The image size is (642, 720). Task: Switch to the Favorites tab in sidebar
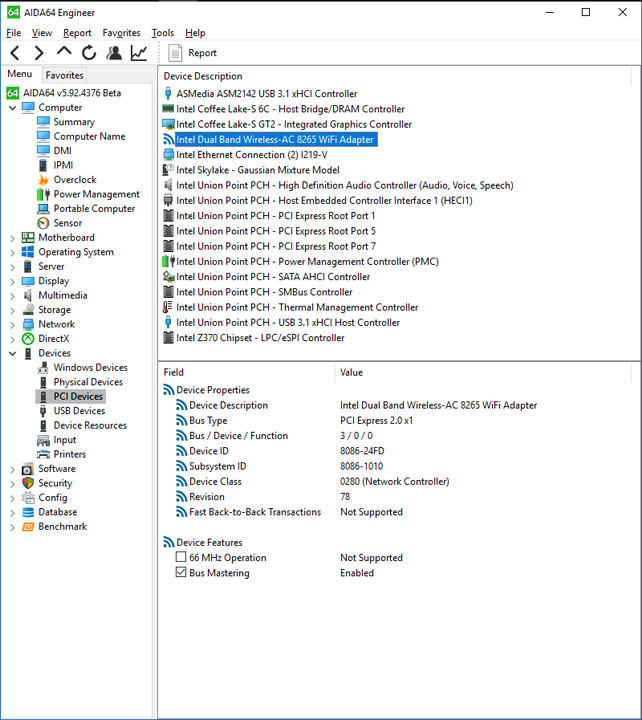64,75
